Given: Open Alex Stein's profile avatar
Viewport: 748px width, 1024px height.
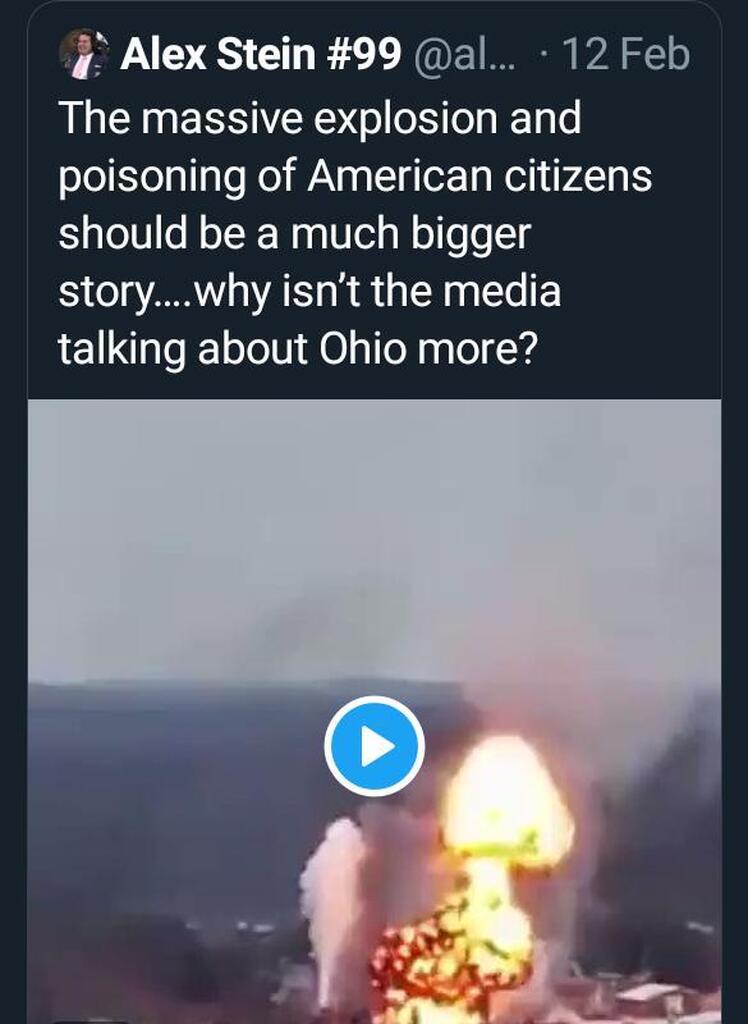Looking at the screenshot, I should click(x=83, y=53).
